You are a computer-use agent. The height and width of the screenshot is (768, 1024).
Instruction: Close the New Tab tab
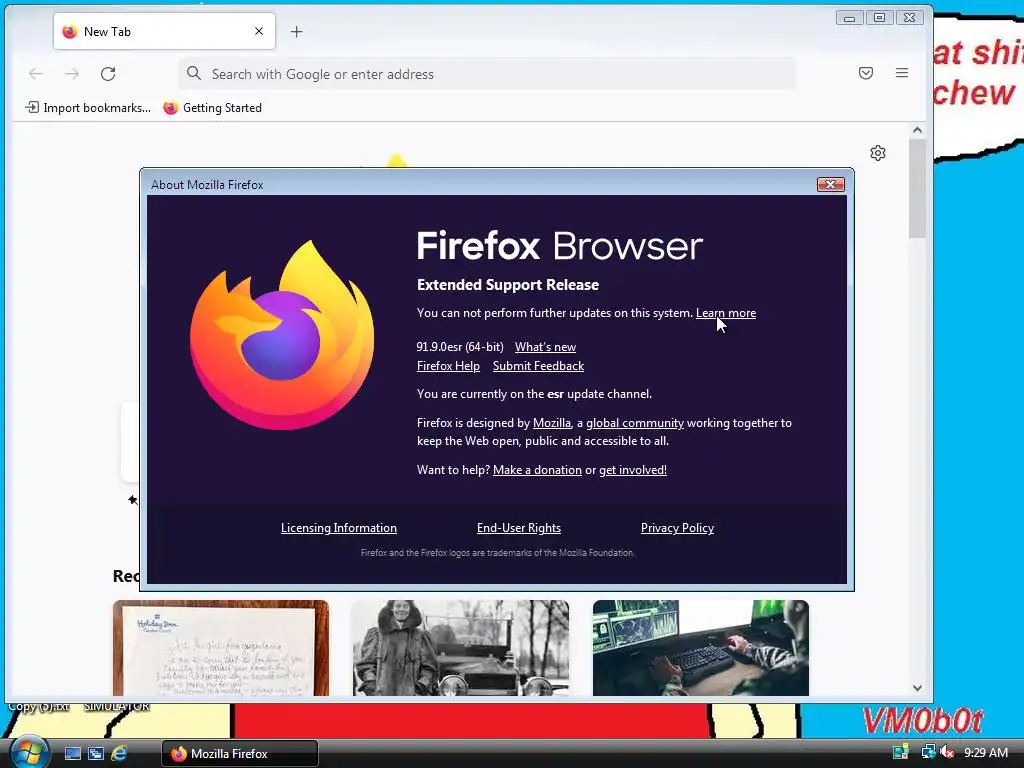(259, 31)
